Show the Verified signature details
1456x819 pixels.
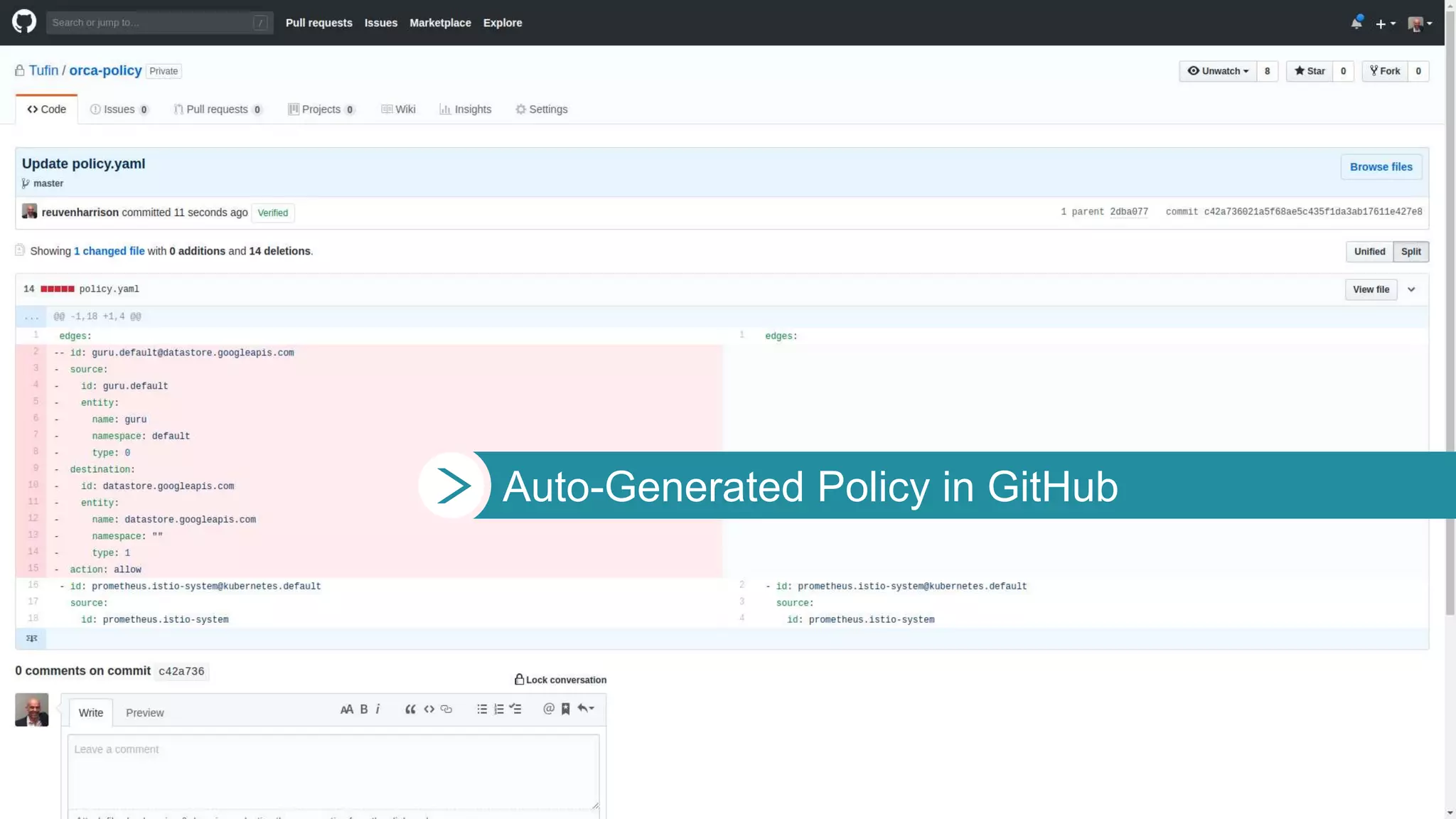(273, 213)
